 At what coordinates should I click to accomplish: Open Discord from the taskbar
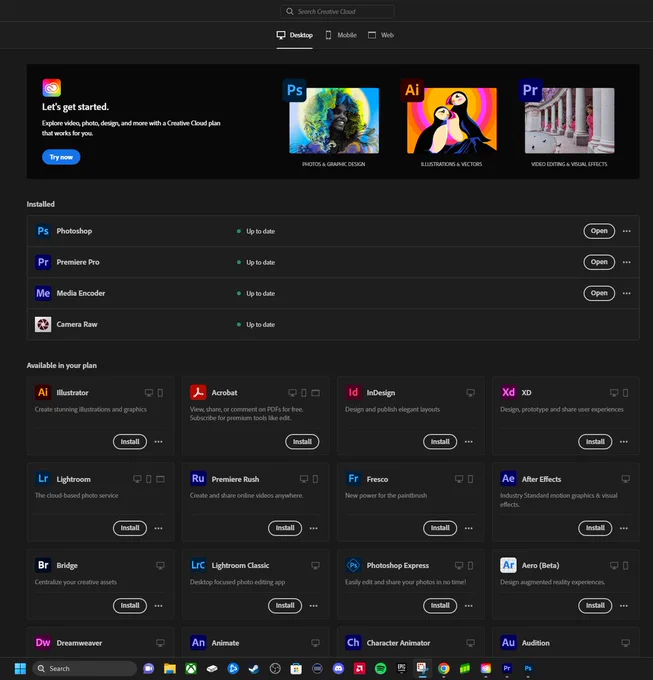click(x=338, y=668)
